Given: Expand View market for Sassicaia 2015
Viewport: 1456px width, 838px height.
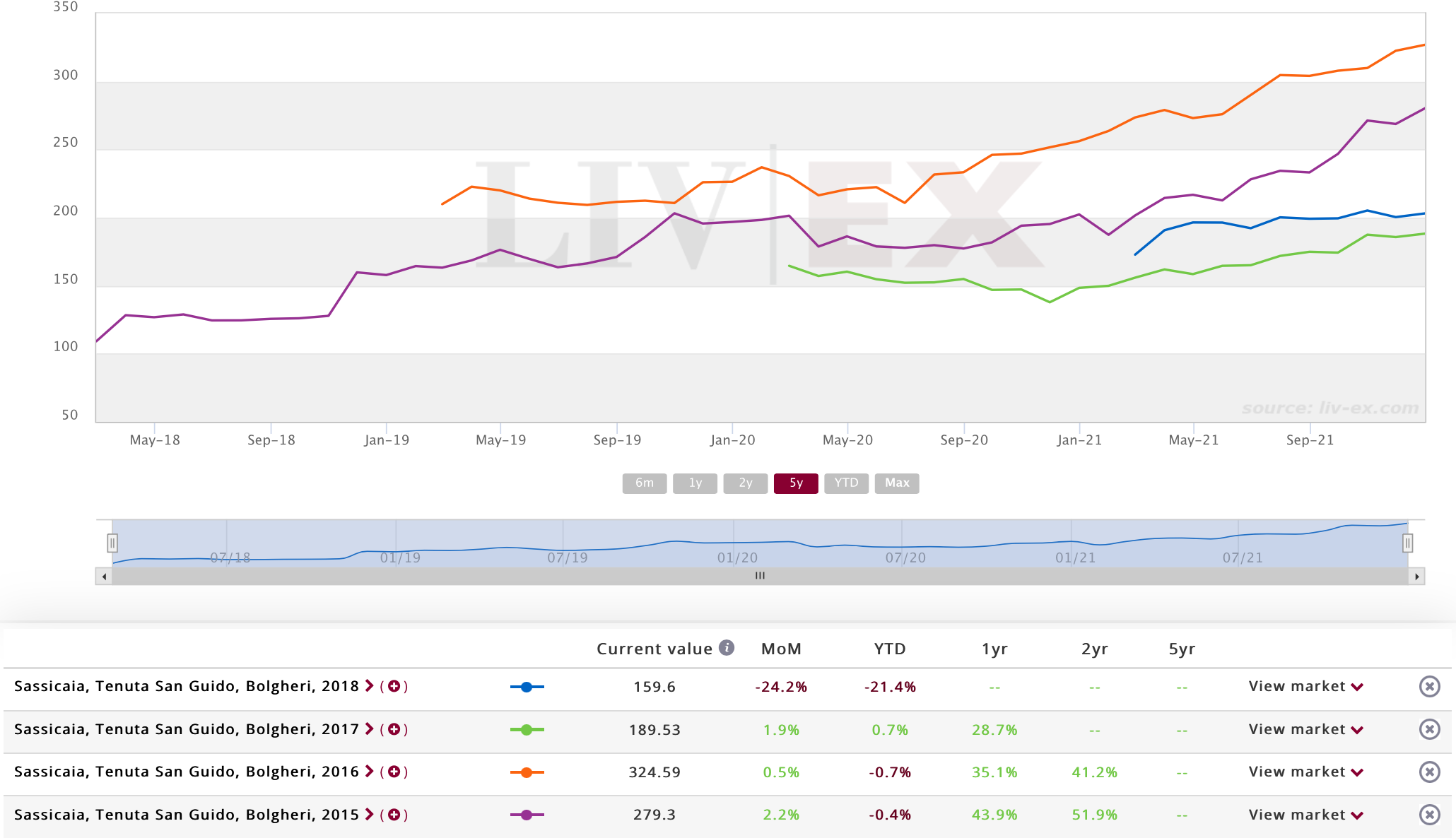Looking at the screenshot, I should 1305,815.
